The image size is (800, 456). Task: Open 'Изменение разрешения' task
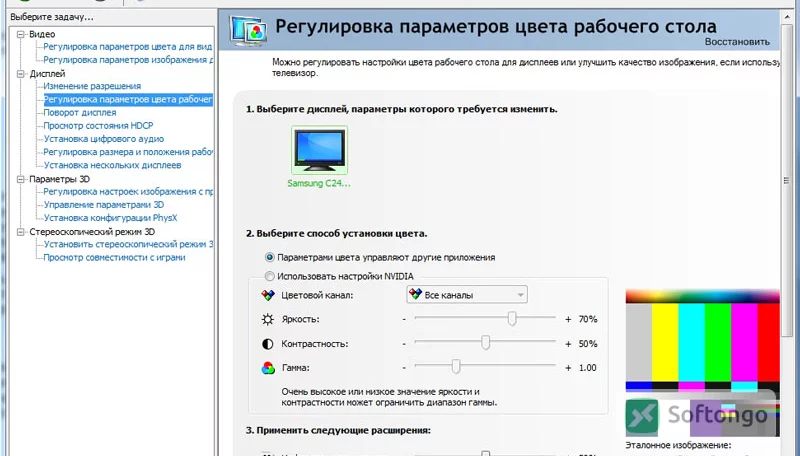pyautogui.click(x=92, y=86)
